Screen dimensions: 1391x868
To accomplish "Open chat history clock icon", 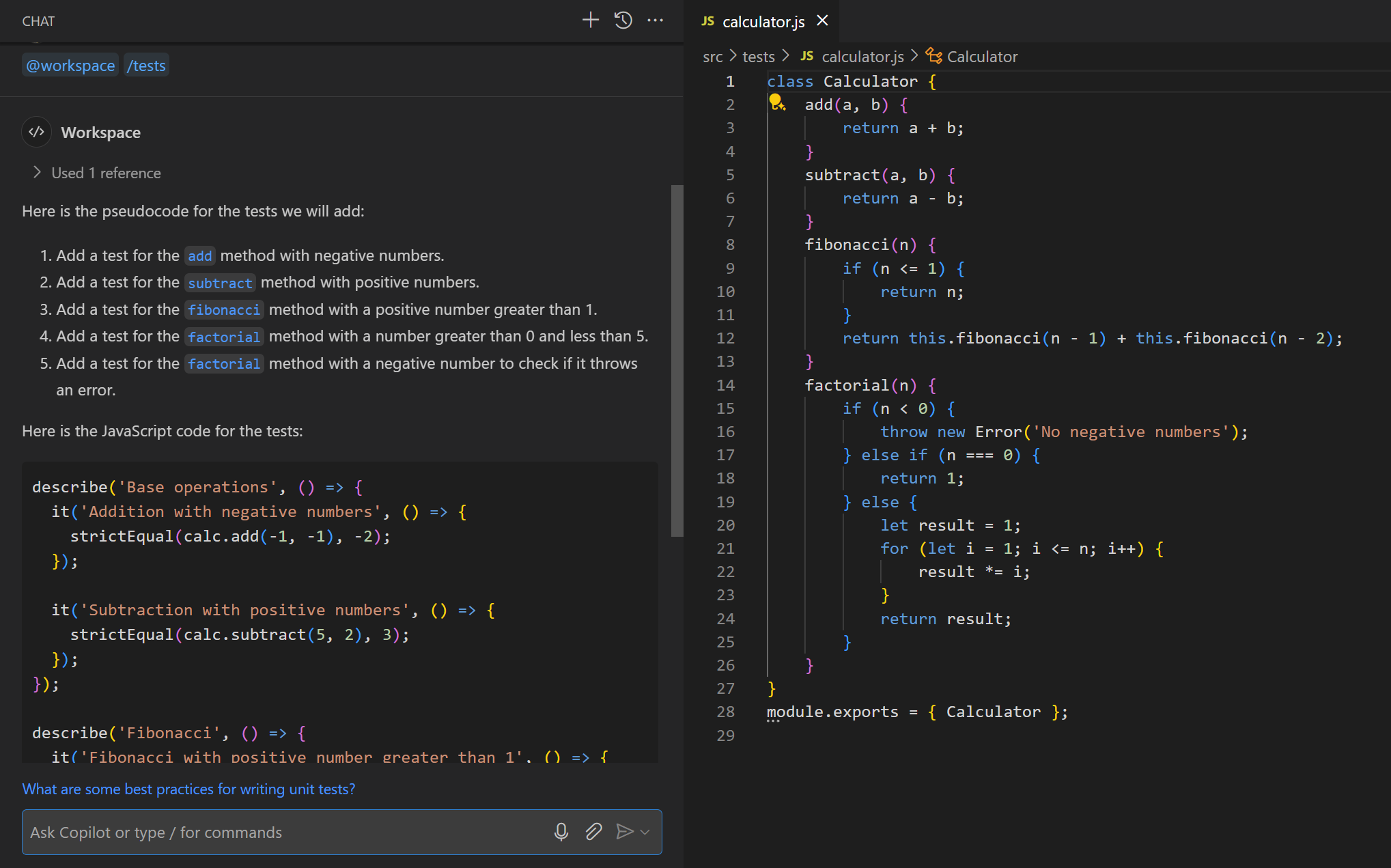I will point(623,20).
